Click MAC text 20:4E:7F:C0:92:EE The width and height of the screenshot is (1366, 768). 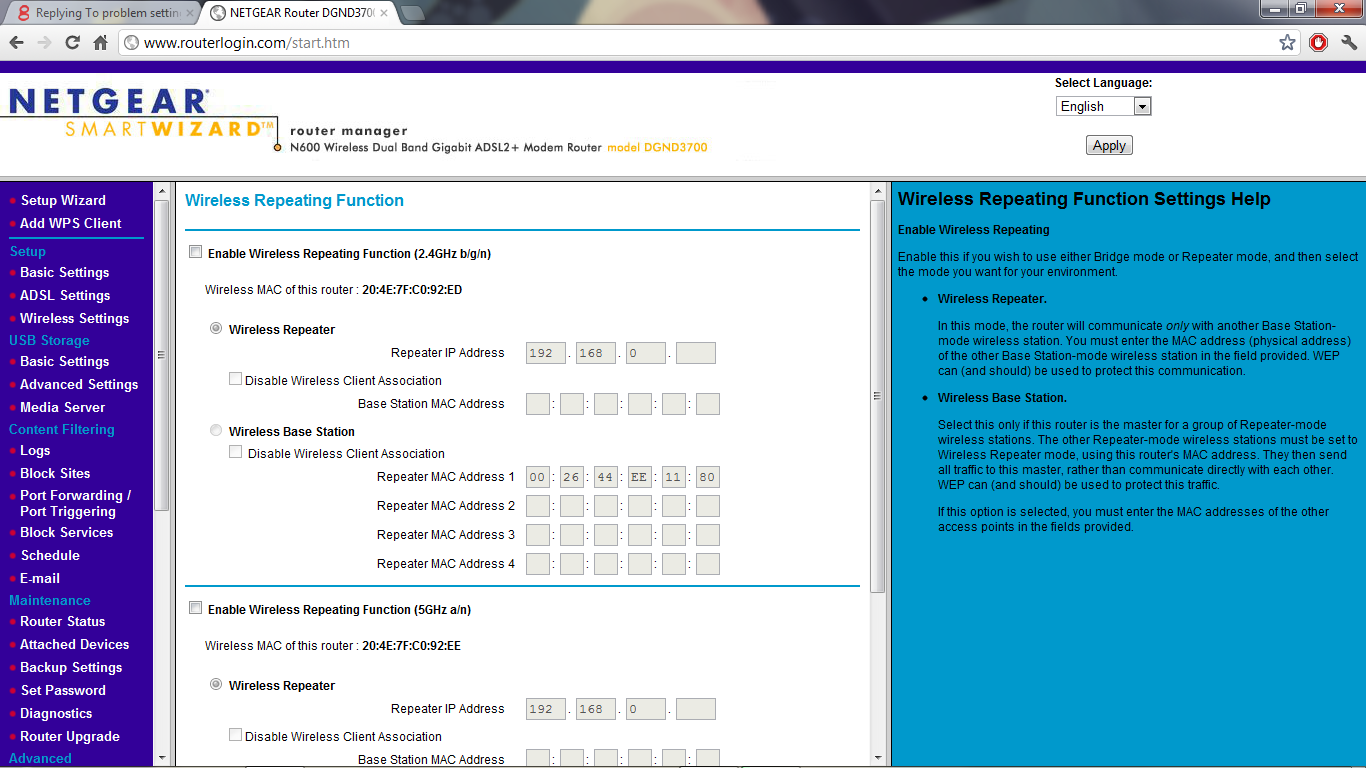tap(412, 646)
